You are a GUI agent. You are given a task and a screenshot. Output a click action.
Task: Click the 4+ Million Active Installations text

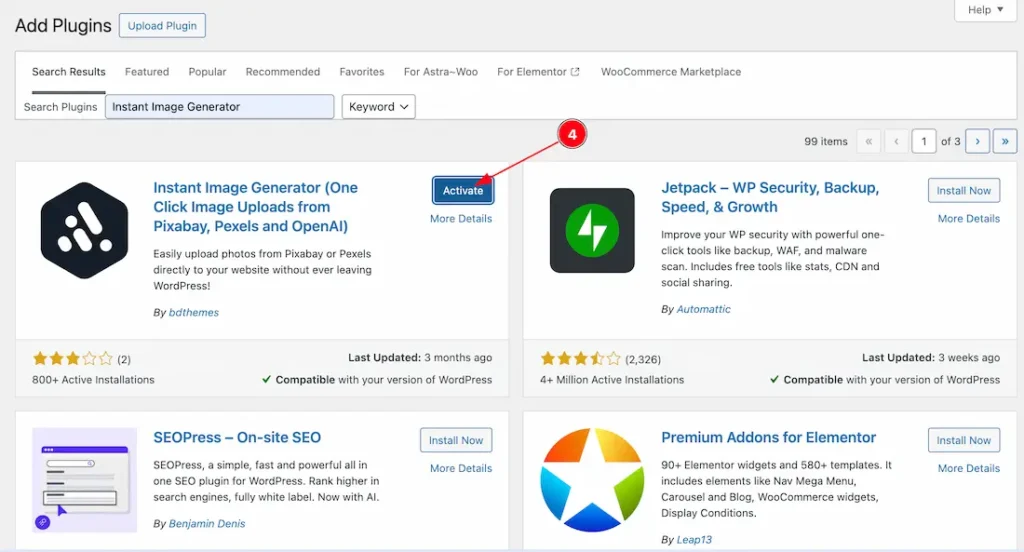[612, 380]
